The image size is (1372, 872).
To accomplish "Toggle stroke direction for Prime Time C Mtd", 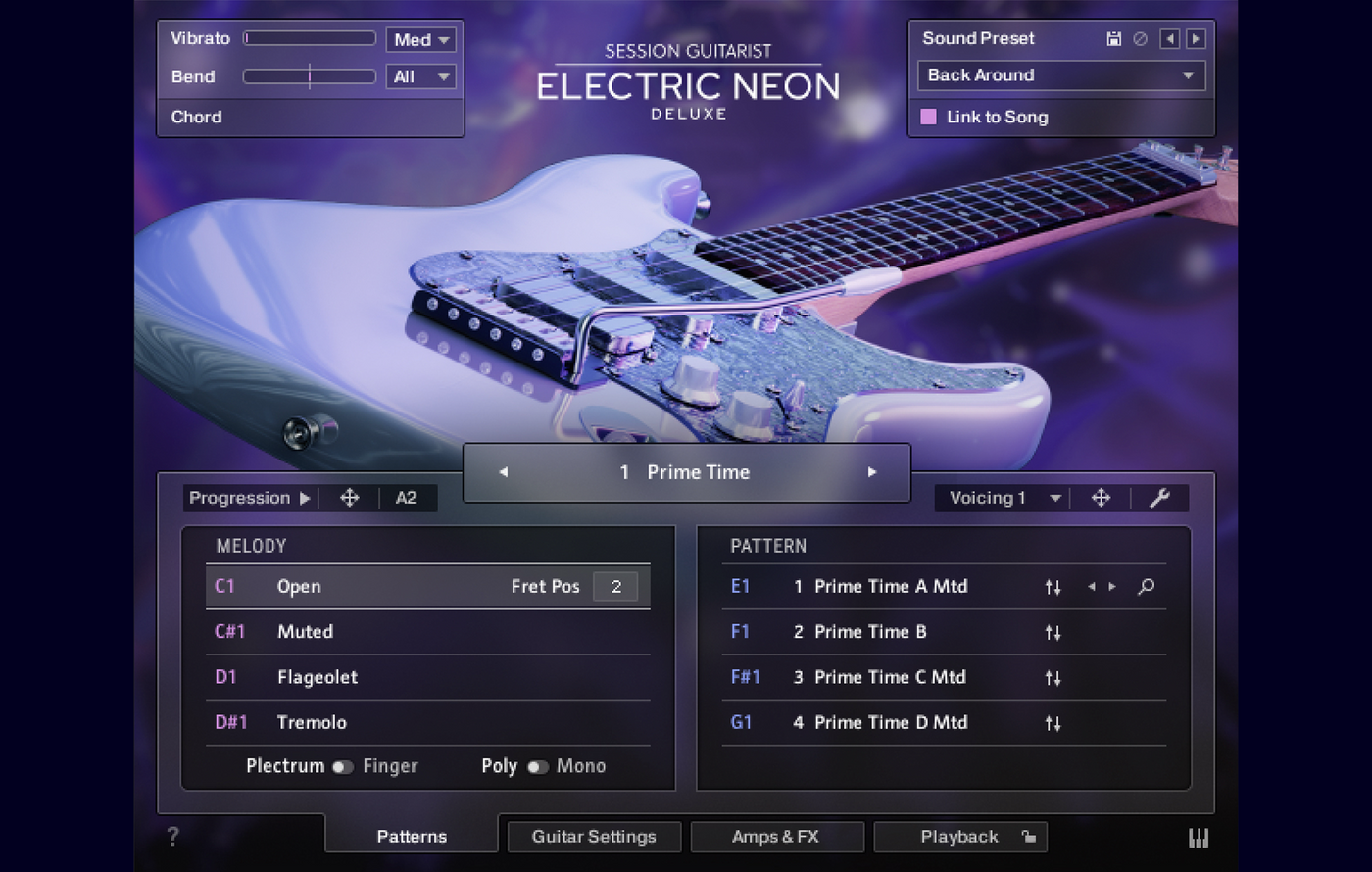I will [x=1053, y=678].
